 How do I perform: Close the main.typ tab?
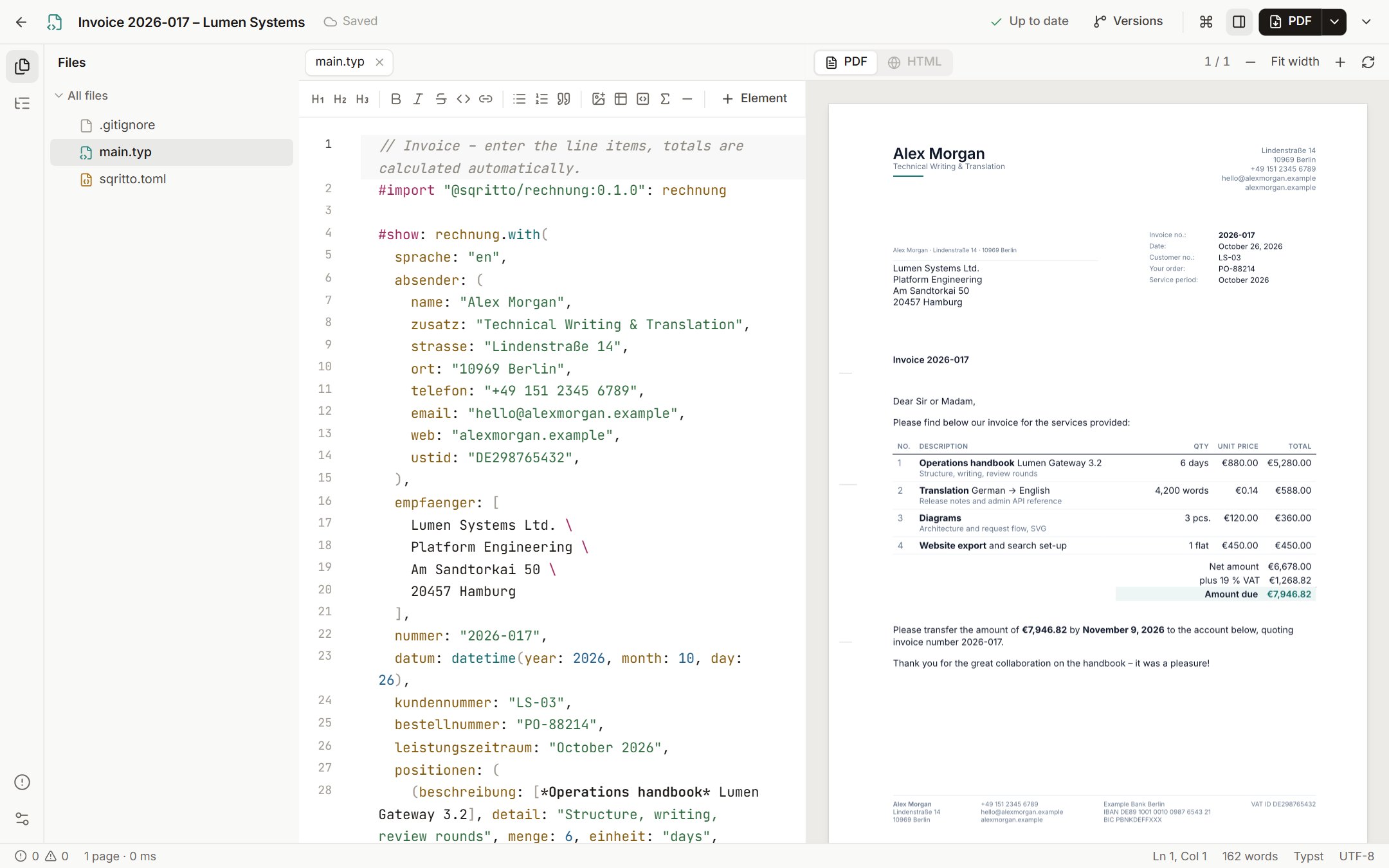(379, 62)
